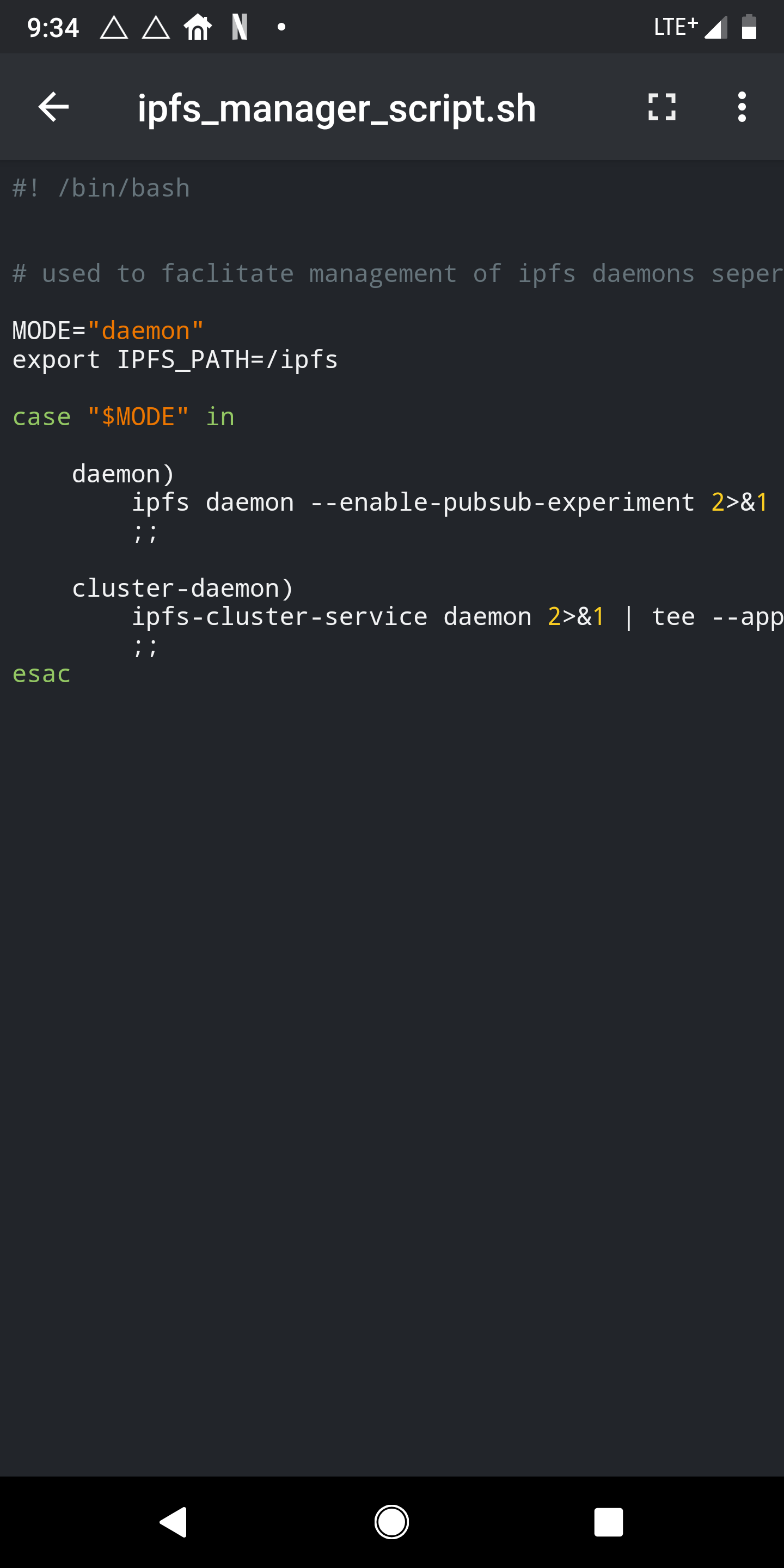Tap the home notification icon in status bar
The image size is (784, 1568).
(x=198, y=27)
